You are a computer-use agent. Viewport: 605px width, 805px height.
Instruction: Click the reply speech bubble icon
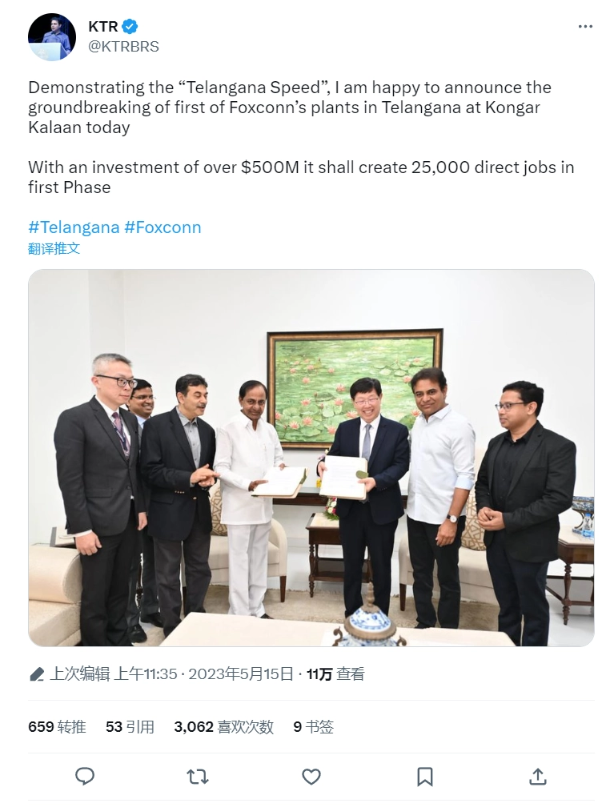[85, 776]
